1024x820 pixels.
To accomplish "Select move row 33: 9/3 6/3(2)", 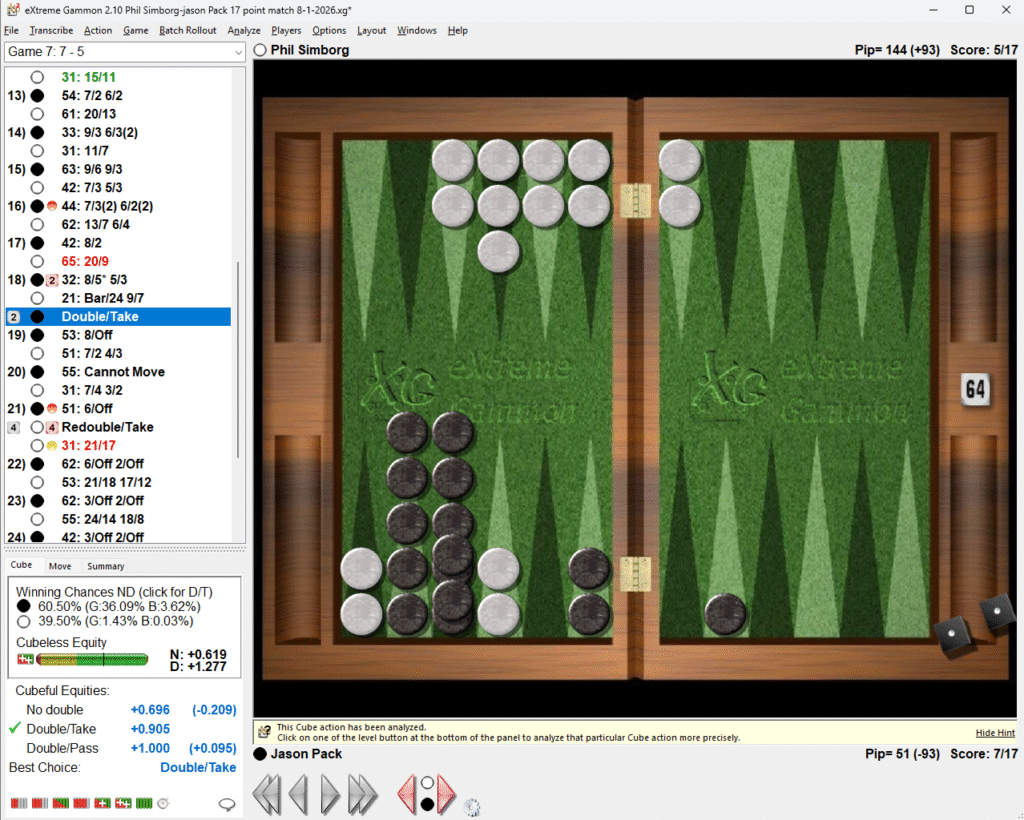I will coord(118,133).
